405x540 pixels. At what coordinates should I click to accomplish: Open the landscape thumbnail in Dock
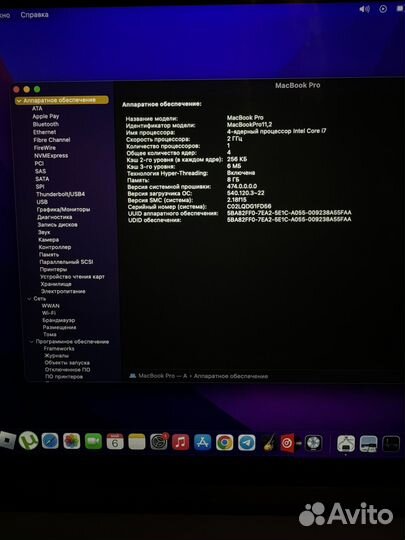[x=368, y=444]
